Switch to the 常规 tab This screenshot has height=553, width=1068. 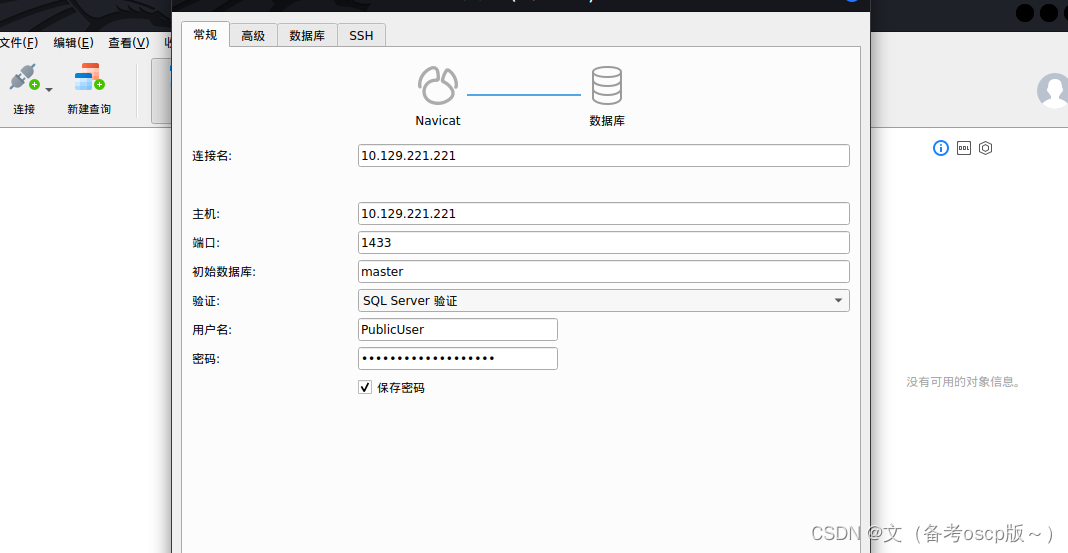pos(205,35)
